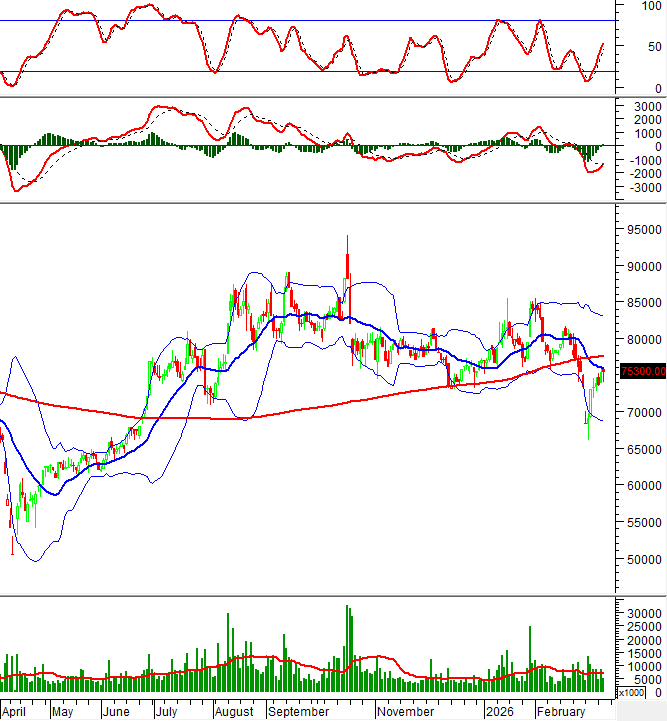Click the x1000 volume multiplier box
This screenshot has width=667, height=721.
pos(631,692)
